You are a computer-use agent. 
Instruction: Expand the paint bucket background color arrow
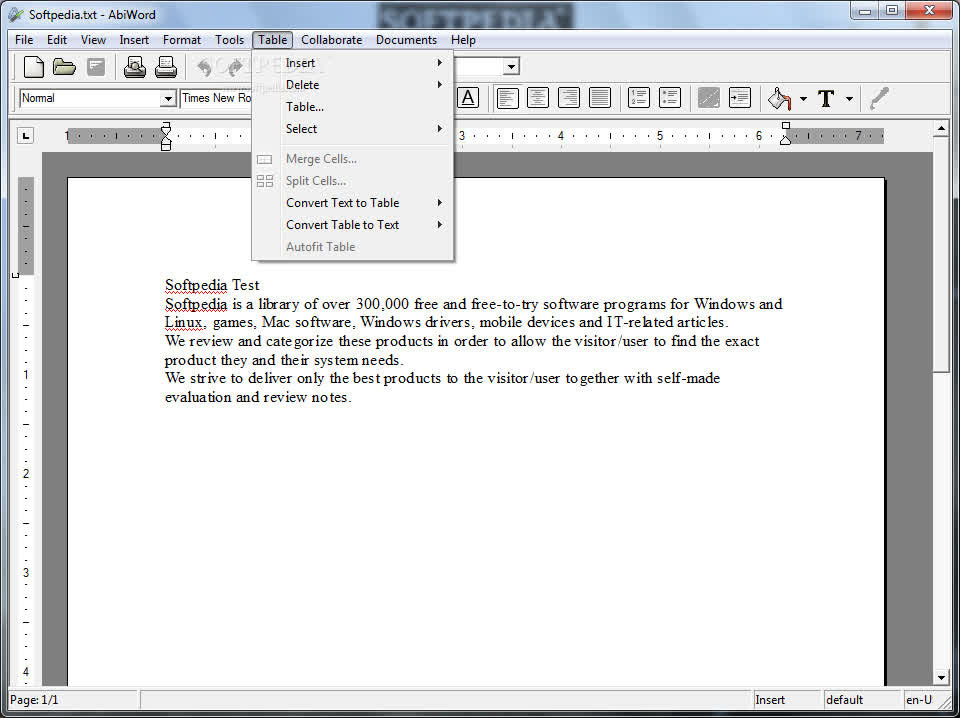point(803,99)
